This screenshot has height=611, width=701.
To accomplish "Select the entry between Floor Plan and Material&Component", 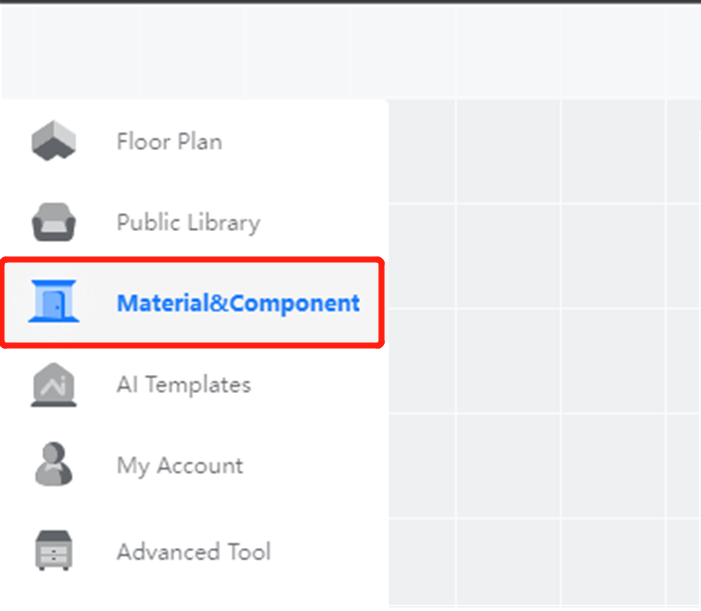I will [188, 222].
